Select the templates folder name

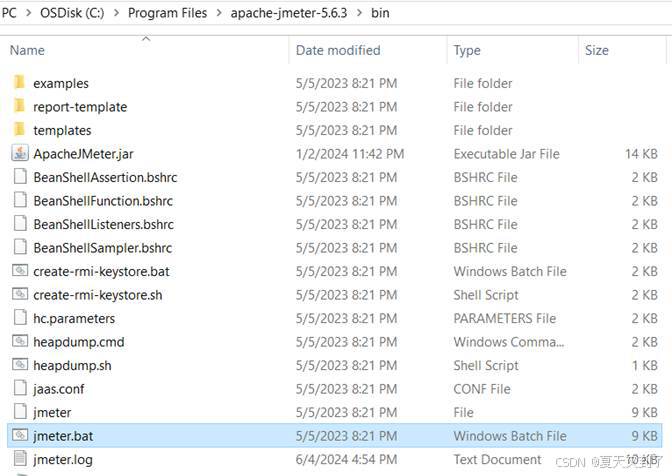coord(62,130)
